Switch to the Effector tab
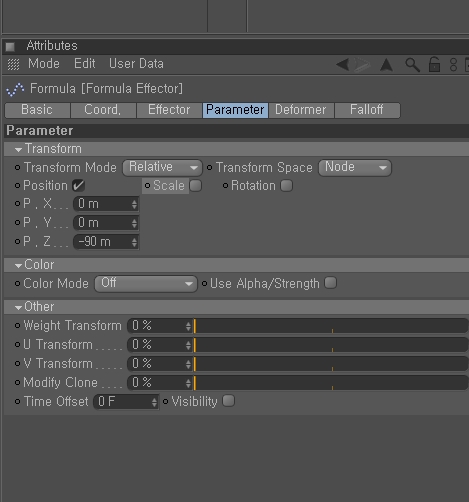Image resolution: width=469 pixels, height=502 pixels. tap(169, 110)
